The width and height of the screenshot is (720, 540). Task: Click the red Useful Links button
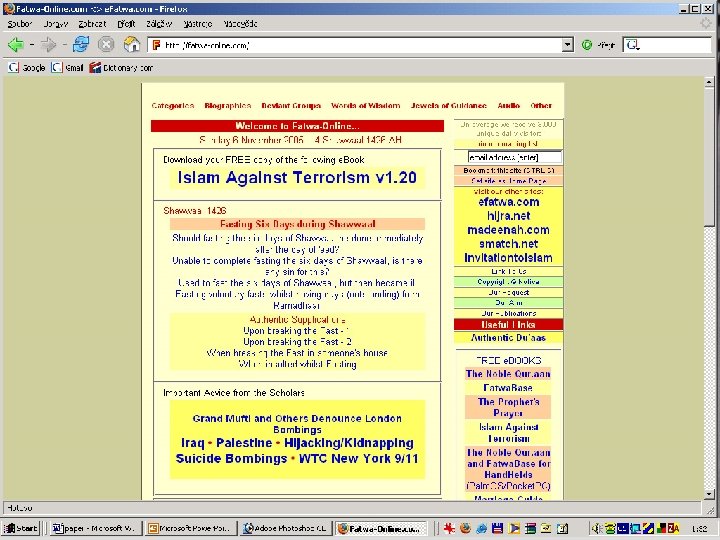[x=508, y=325]
